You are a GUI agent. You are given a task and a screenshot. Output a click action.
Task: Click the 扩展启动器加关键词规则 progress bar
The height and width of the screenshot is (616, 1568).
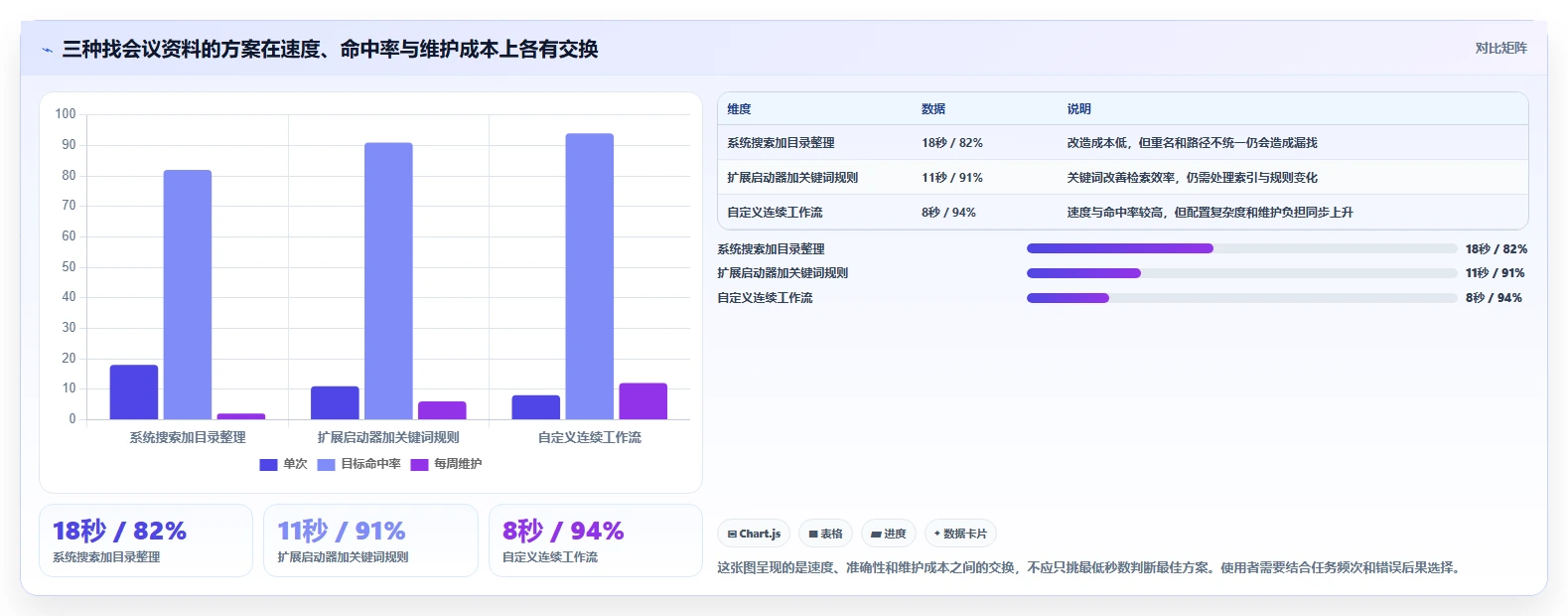(x=1241, y=273)
